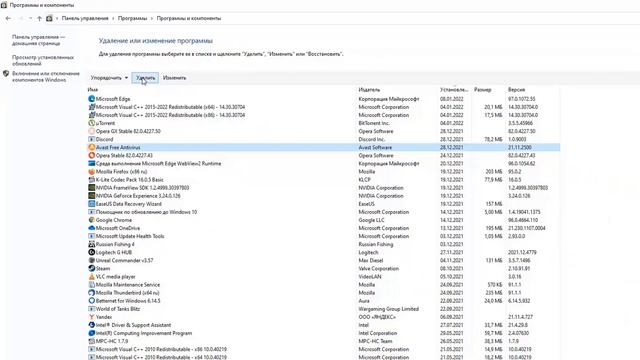Click the Yandex program icon
This screenshot has height=360, width=640.
(91, 317)
